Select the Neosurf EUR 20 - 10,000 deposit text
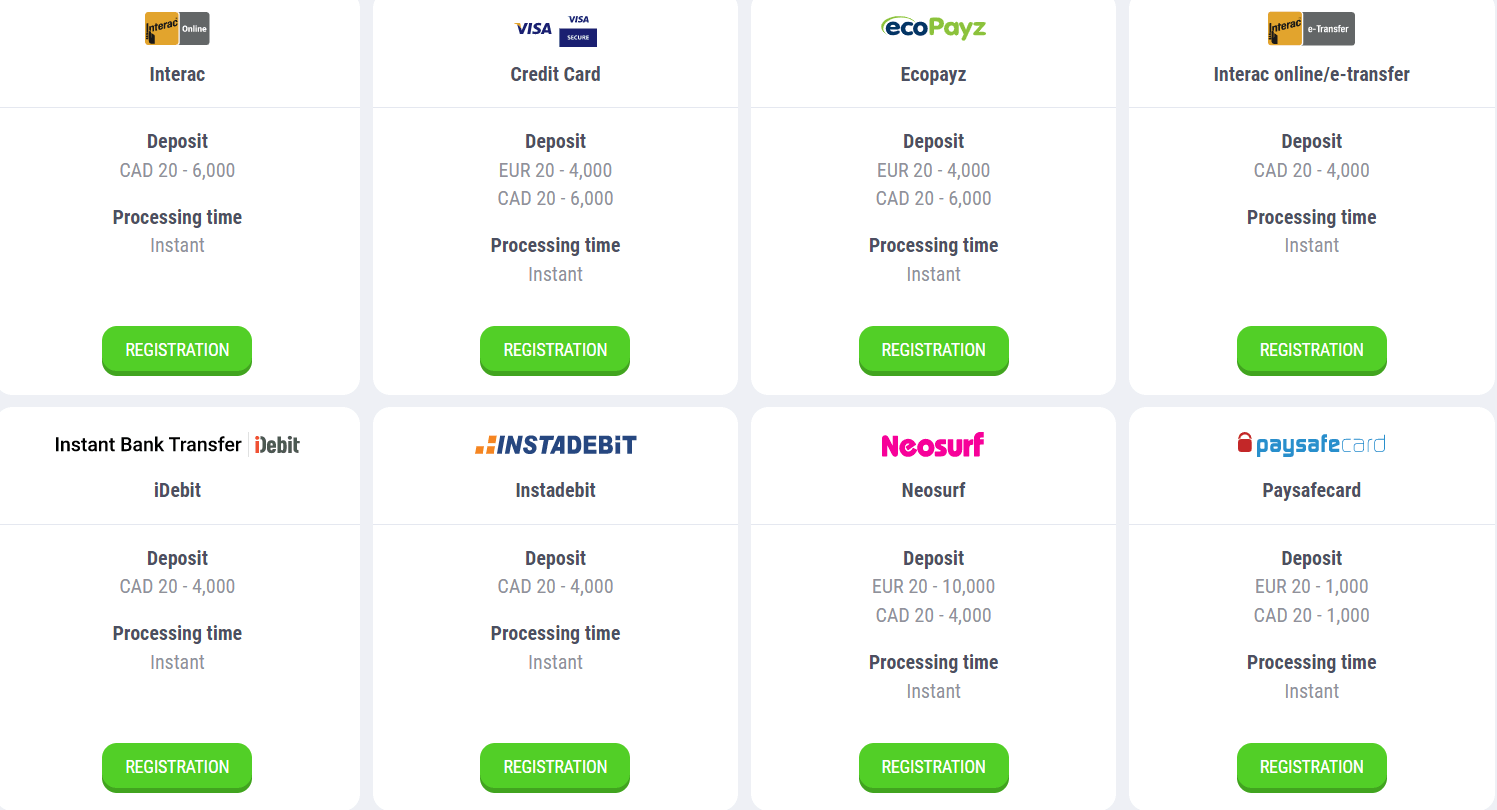 (x=933, y=587)
